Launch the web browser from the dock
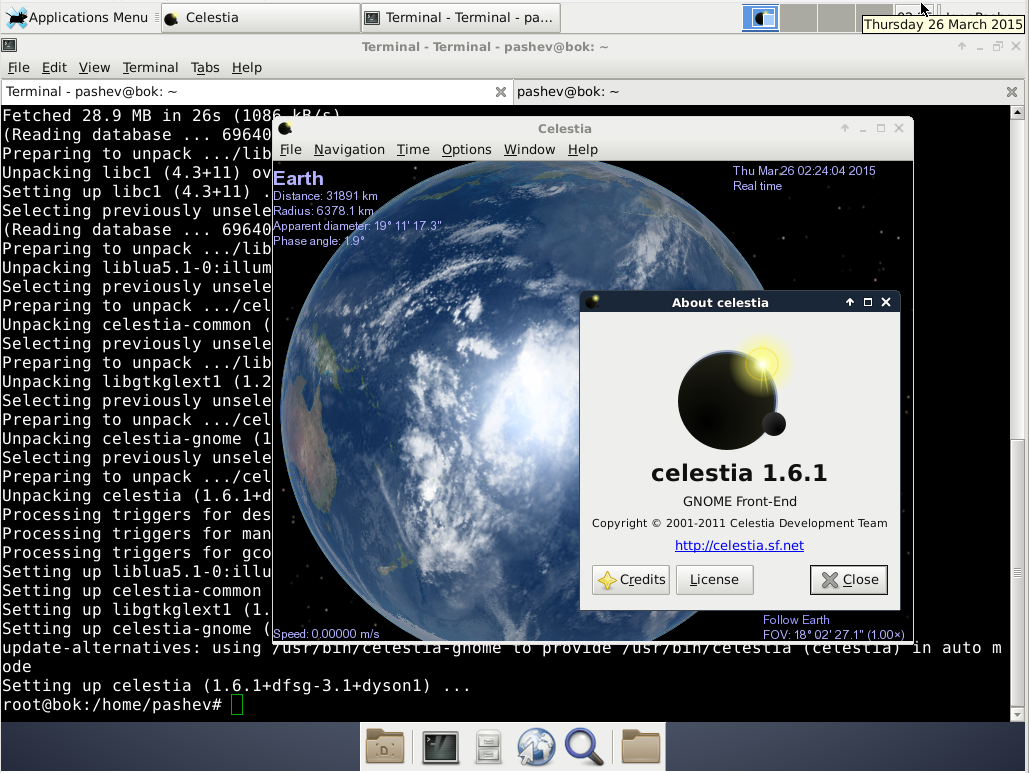Image resolution: width=1029 pixels, height=773 pixels. pos(536,747)
